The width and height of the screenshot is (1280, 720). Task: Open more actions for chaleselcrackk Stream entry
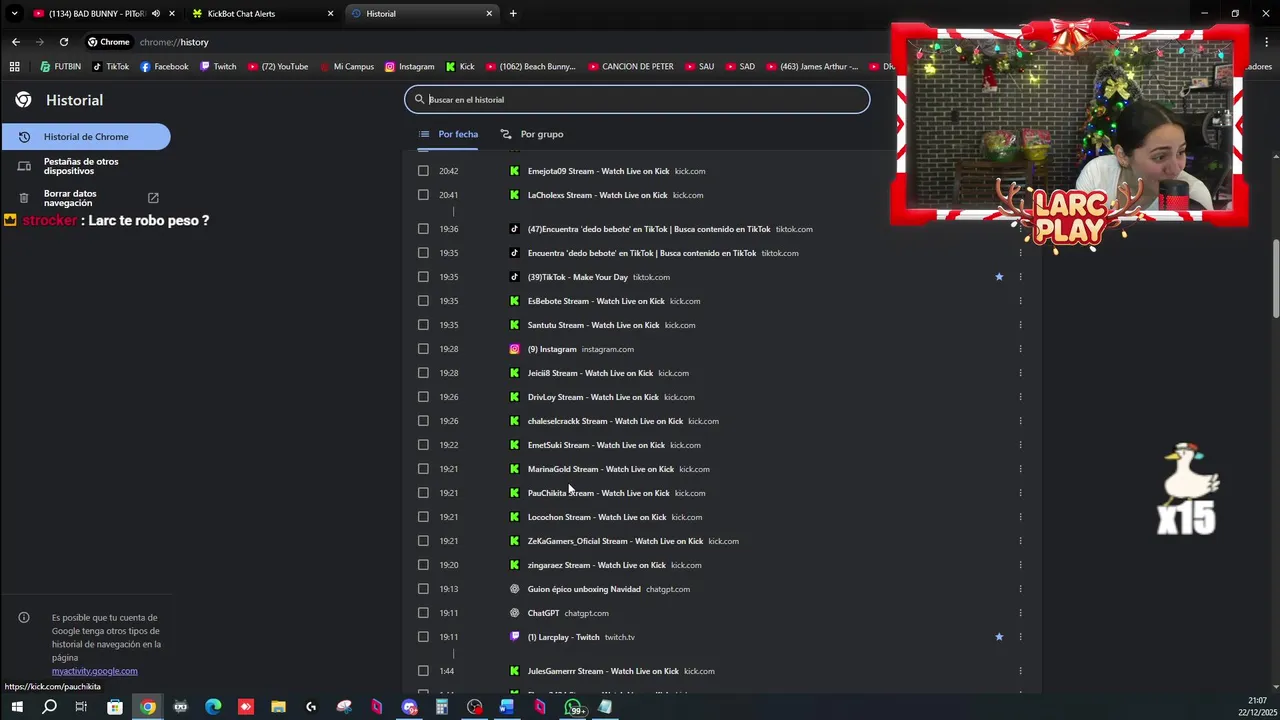1020,421
